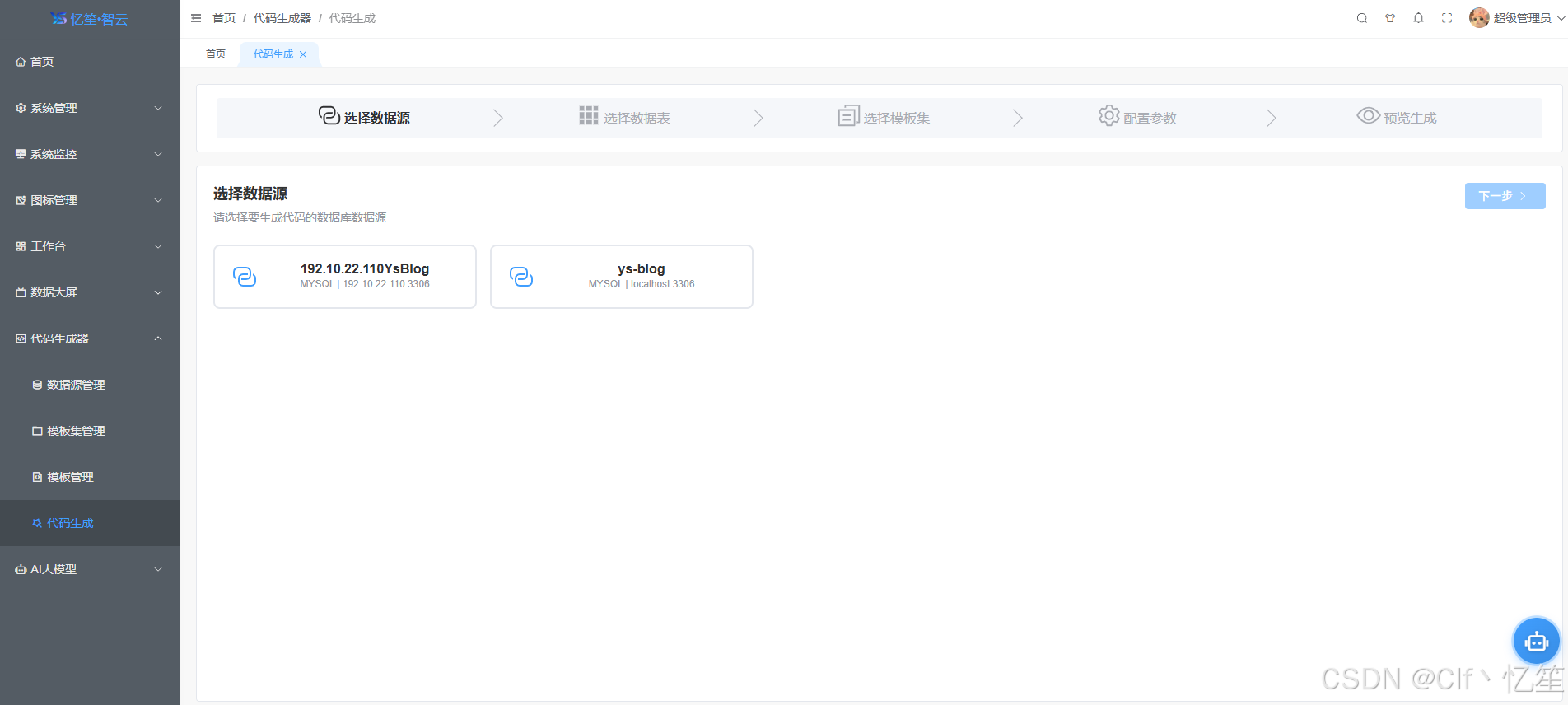This screenshot has width=1568, height=705.
Task: Click the home icon beside 首页 in sidebar
Action: 21,62
